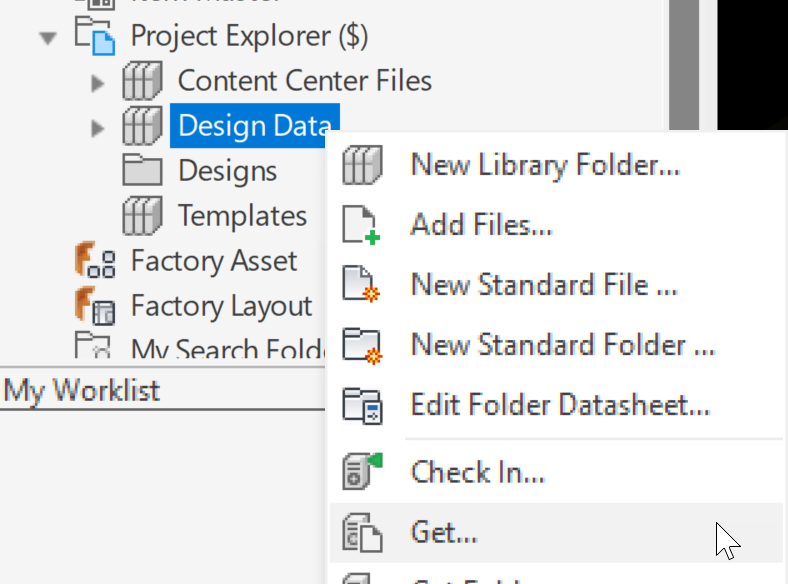The height and width of the screenshot is (584, 788).
Task: Click the New Library Folder icon
Action: point(362,165)
